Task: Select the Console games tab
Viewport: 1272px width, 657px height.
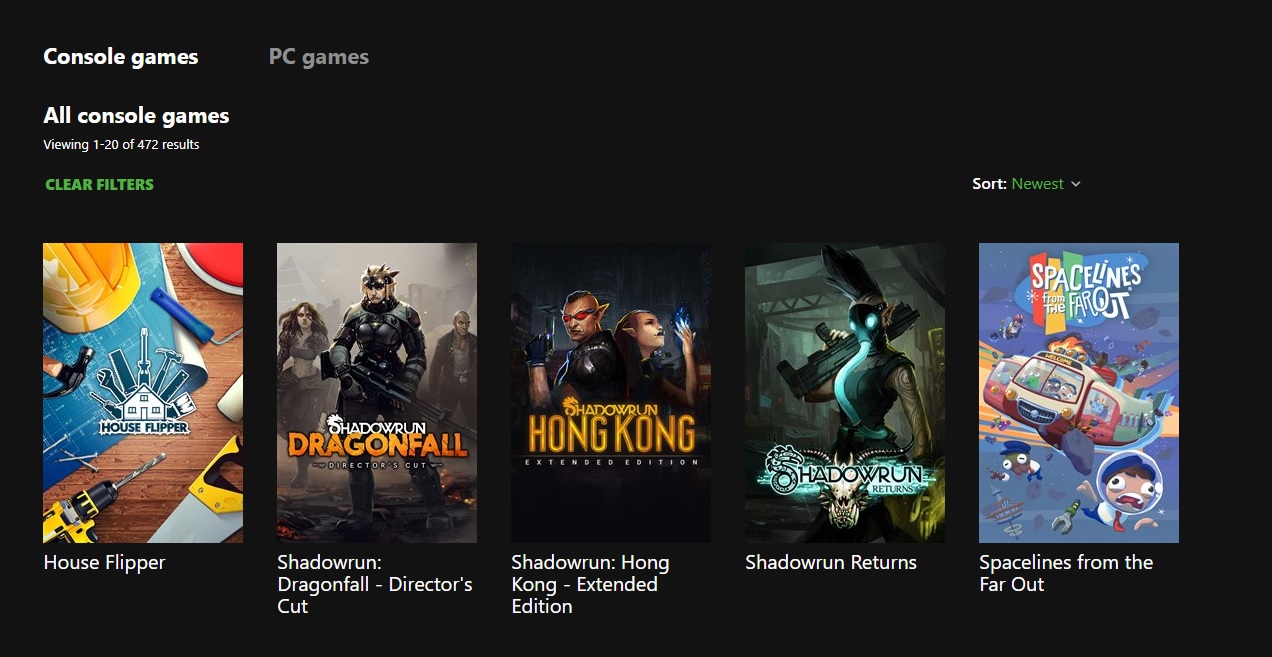Action: [x=121, y=57]
